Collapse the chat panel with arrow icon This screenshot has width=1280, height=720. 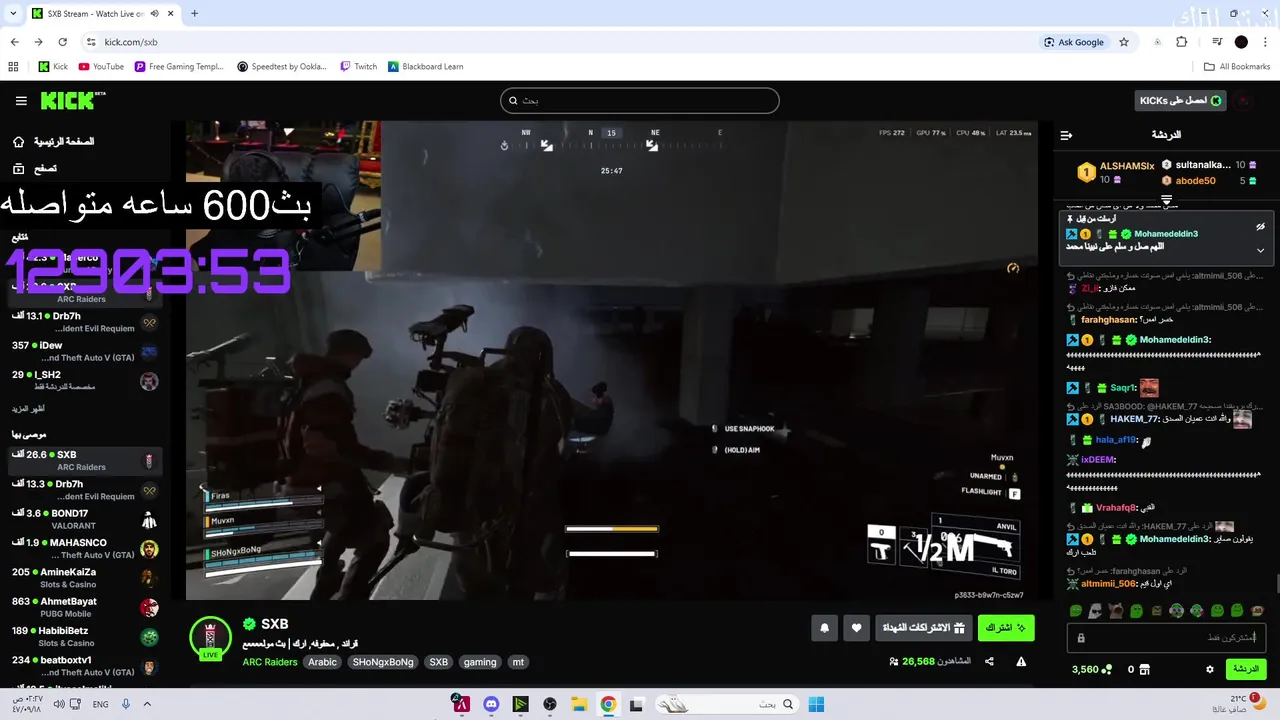coord(1066,135)
